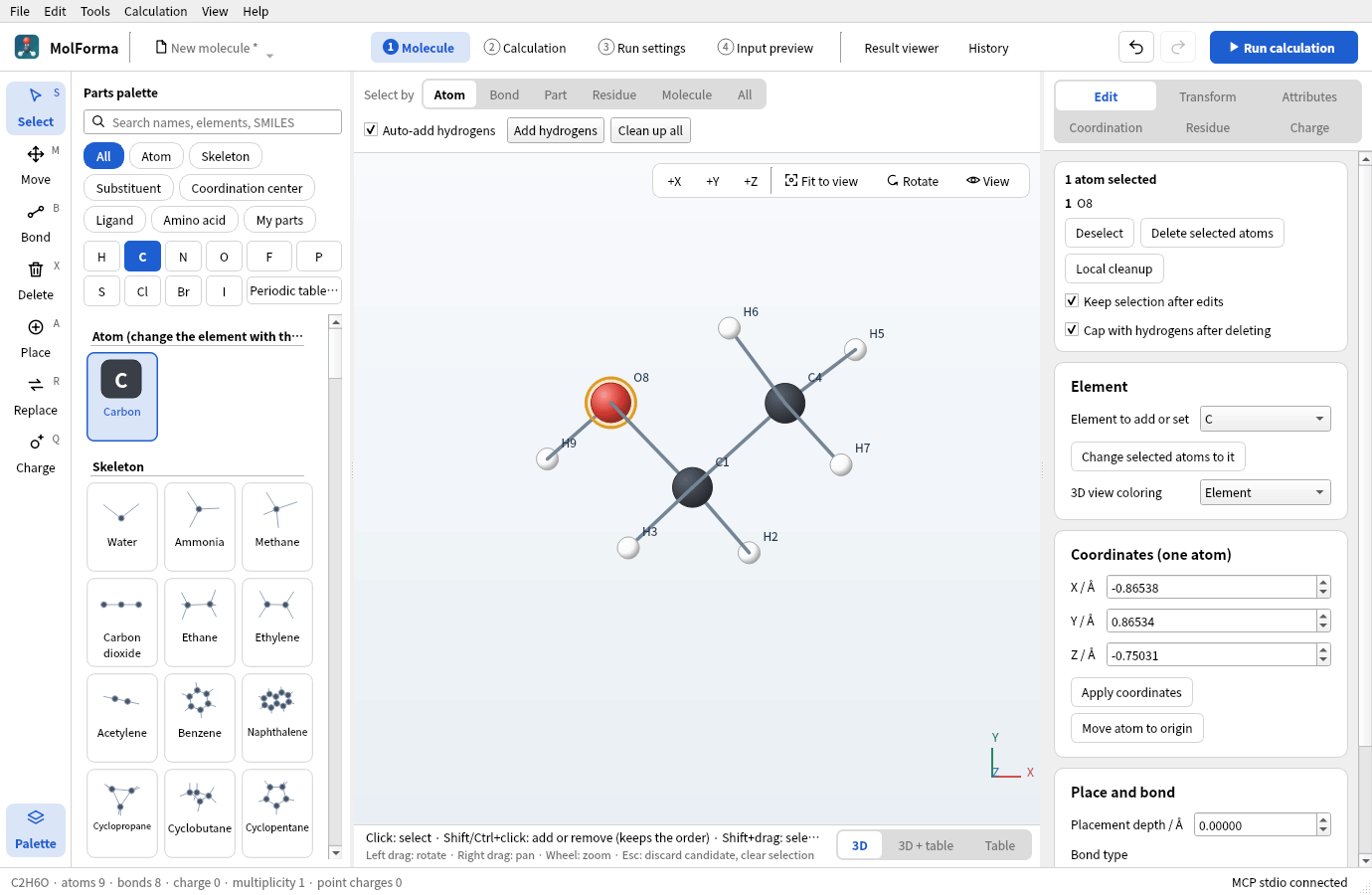Go to the Run settings step
This screenshot has width=1372, height=895.
click(x=642, y=48)
